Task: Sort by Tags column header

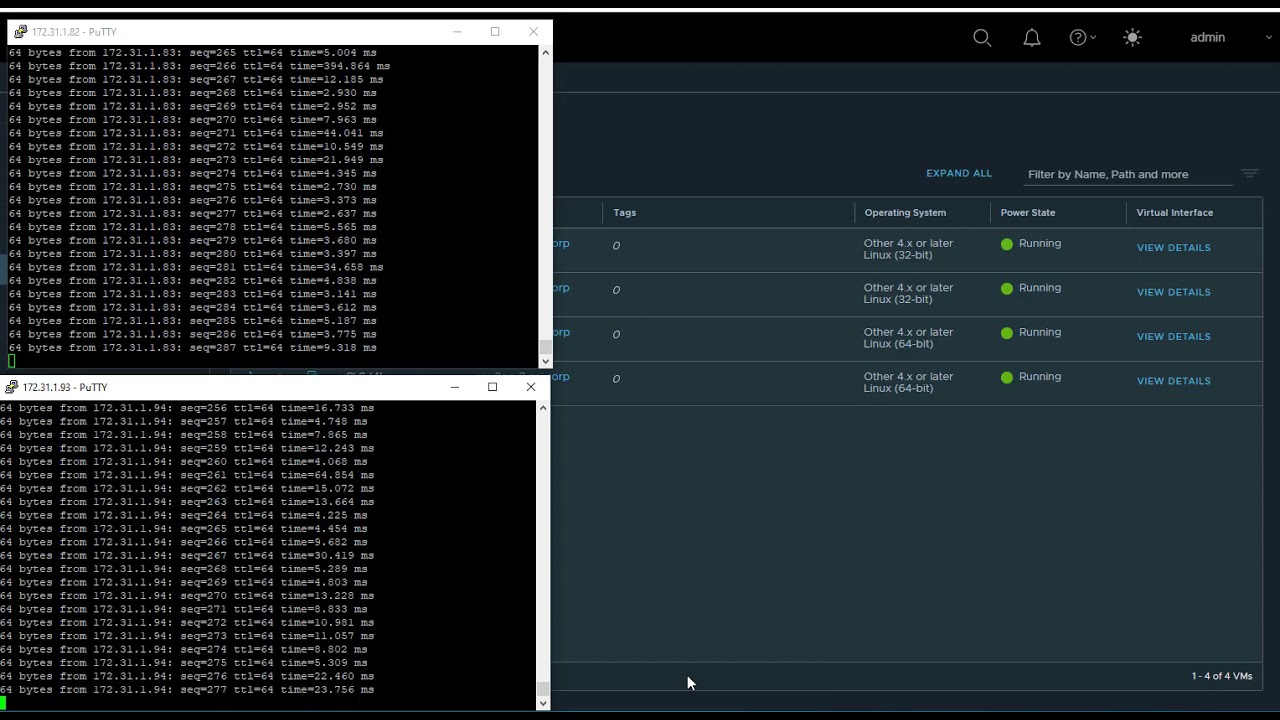Action: pos(625,212)
